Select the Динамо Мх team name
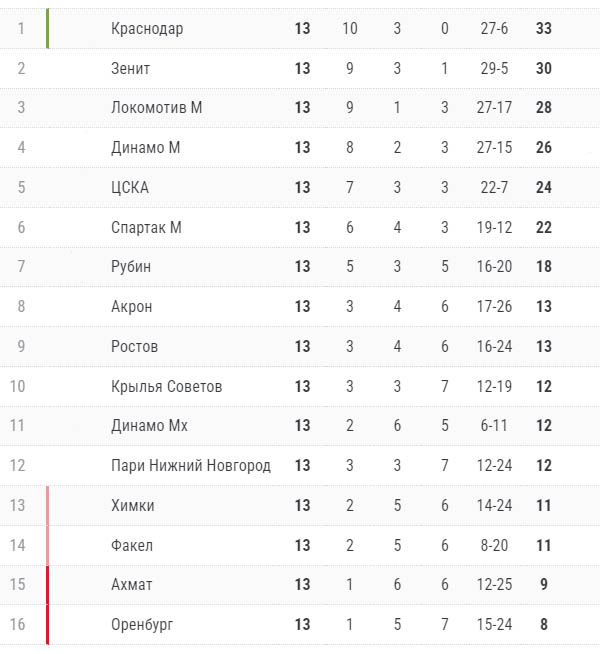Screen dimensions: 600x654 pos(149,426)
